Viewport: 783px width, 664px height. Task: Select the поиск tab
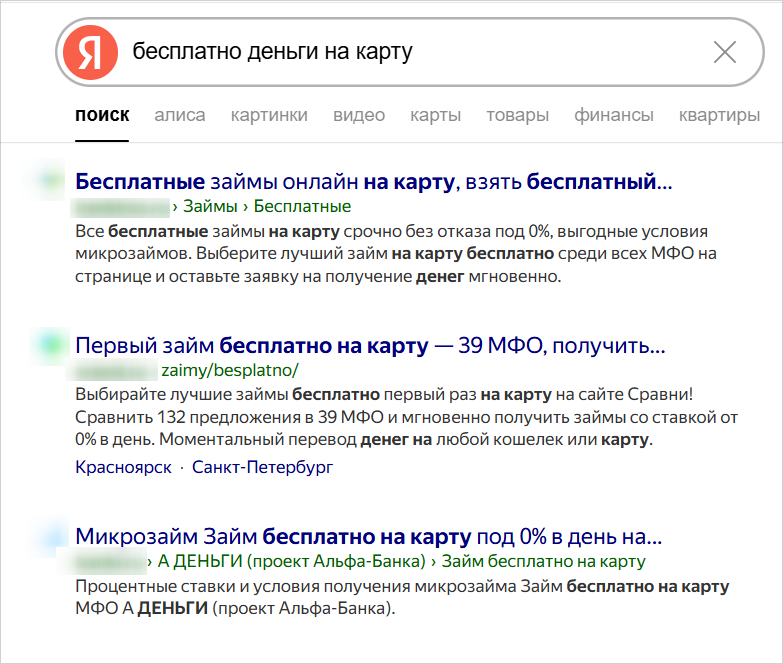[x=102, y=115]
